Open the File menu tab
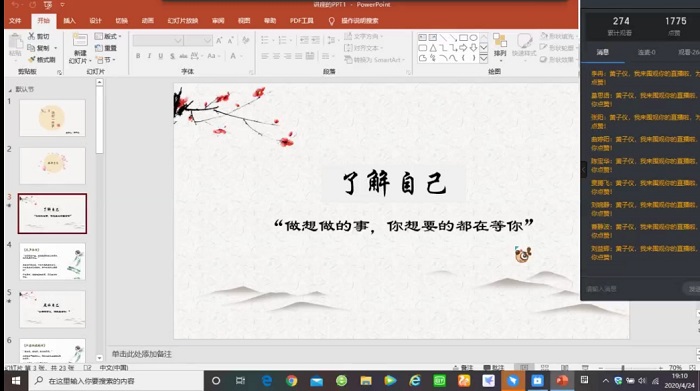This screenshot has height=391, width=700. tap(15, 21)
